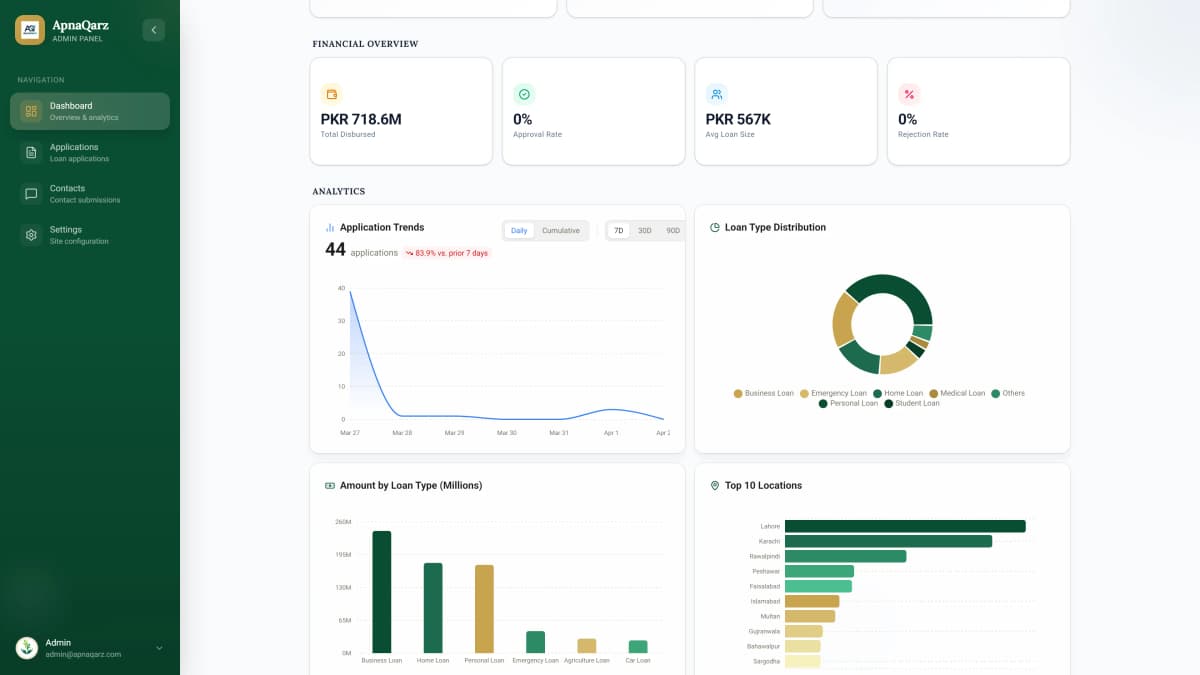
Task: Click the Rawalpindi location bar
Action: point(845,556)
